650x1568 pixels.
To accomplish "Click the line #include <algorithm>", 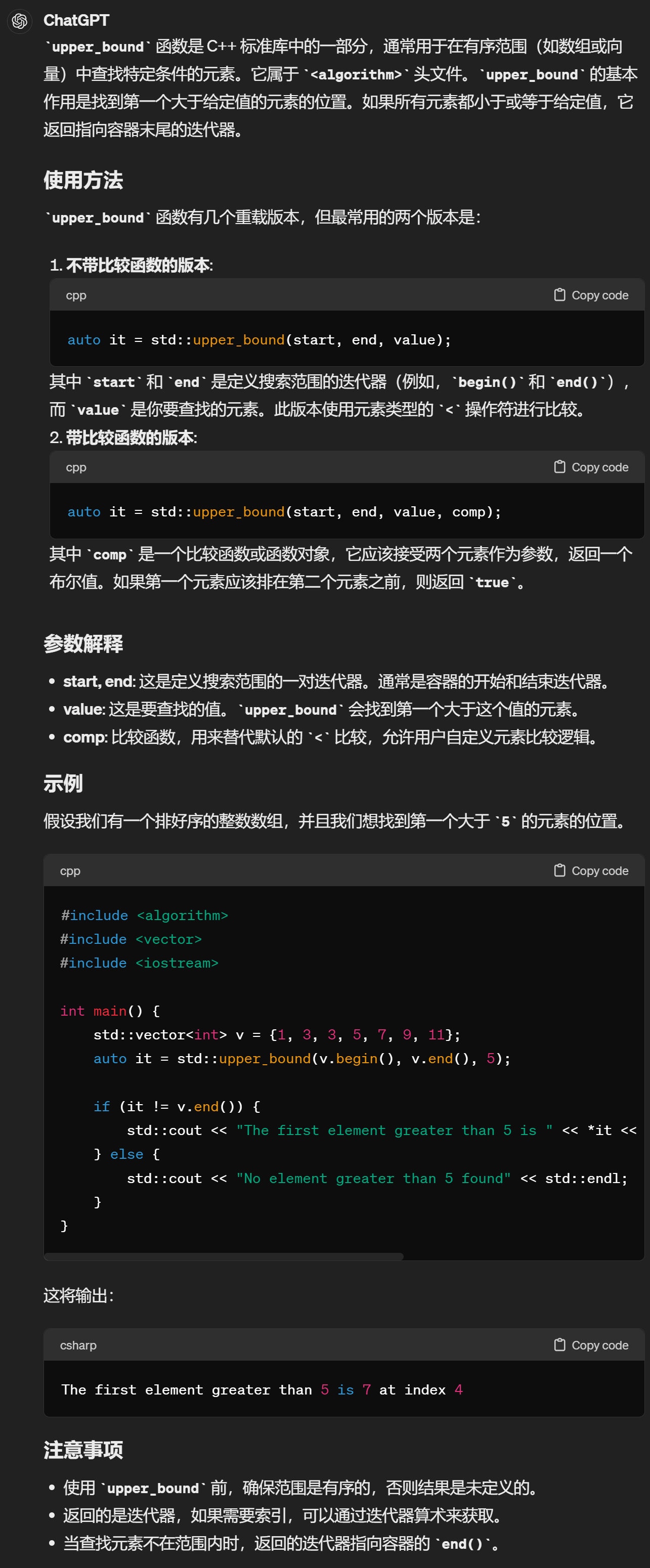I will (144, 916).
